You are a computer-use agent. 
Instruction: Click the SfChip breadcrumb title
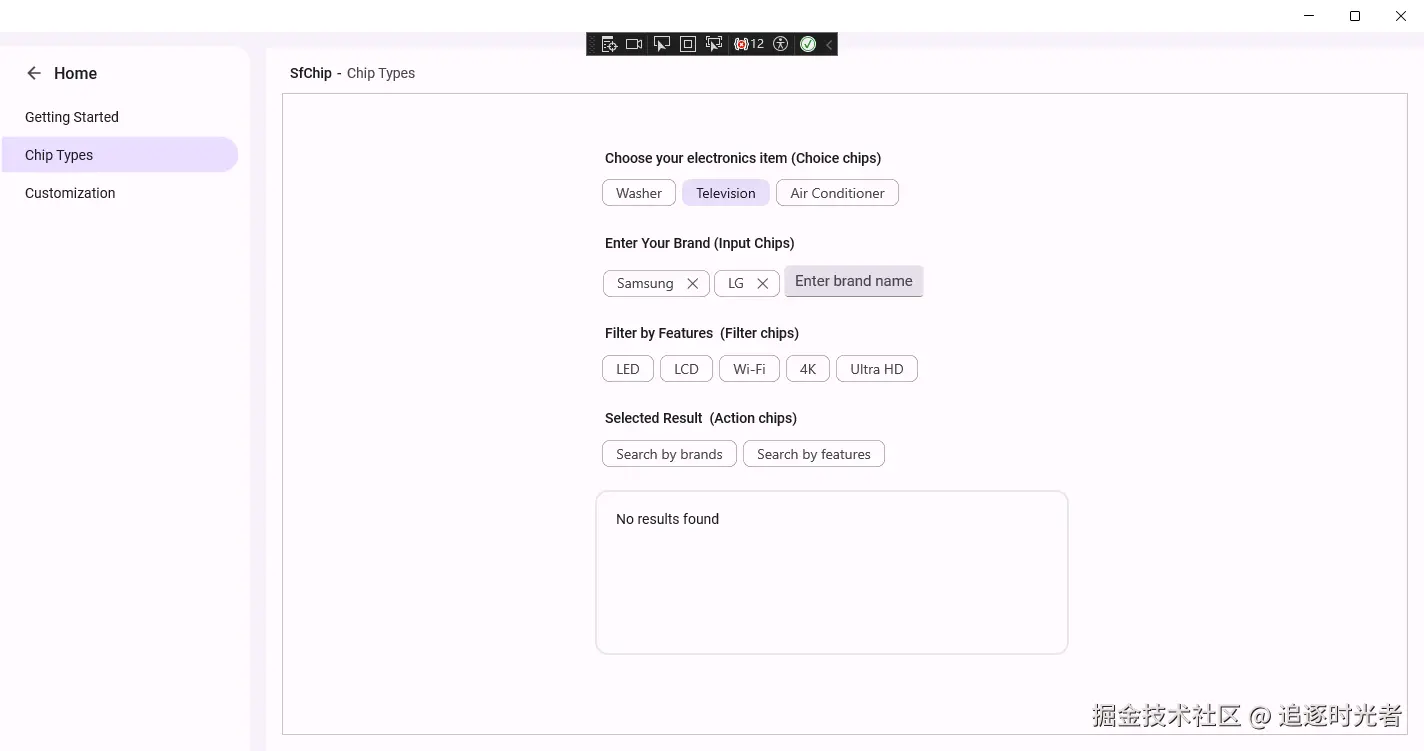click(x=311, y=73)
